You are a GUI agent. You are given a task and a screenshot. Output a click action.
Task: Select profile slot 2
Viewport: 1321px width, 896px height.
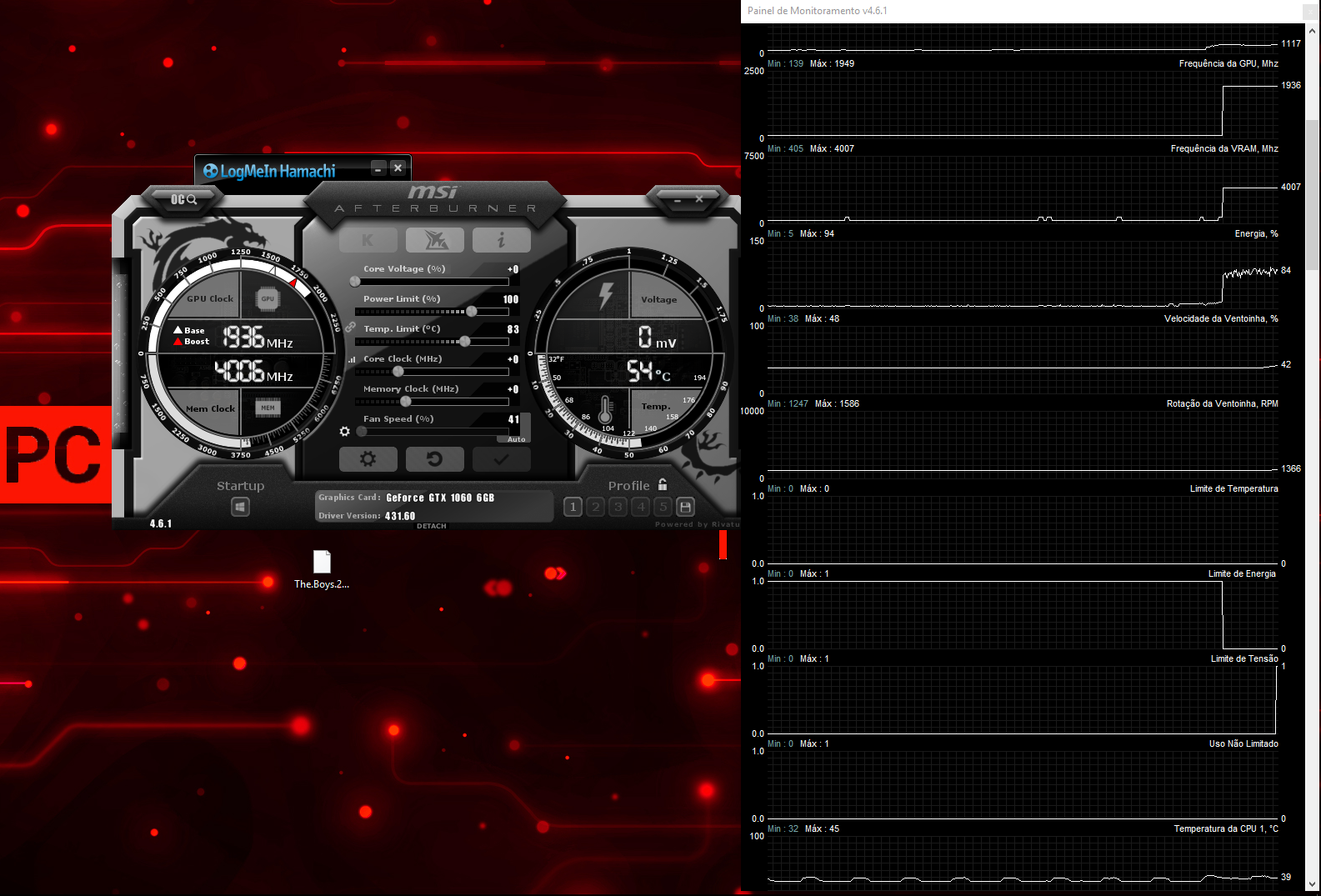coord(595,507)
